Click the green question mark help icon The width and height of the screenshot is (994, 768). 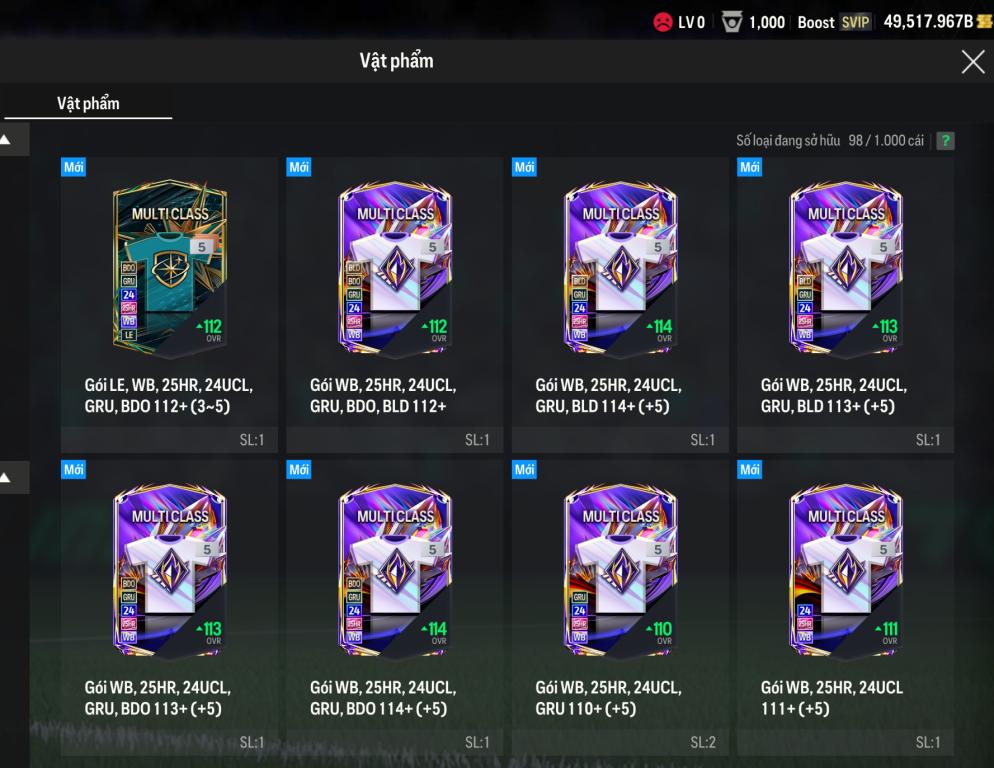pyautogui.click(x=945, y=141)
